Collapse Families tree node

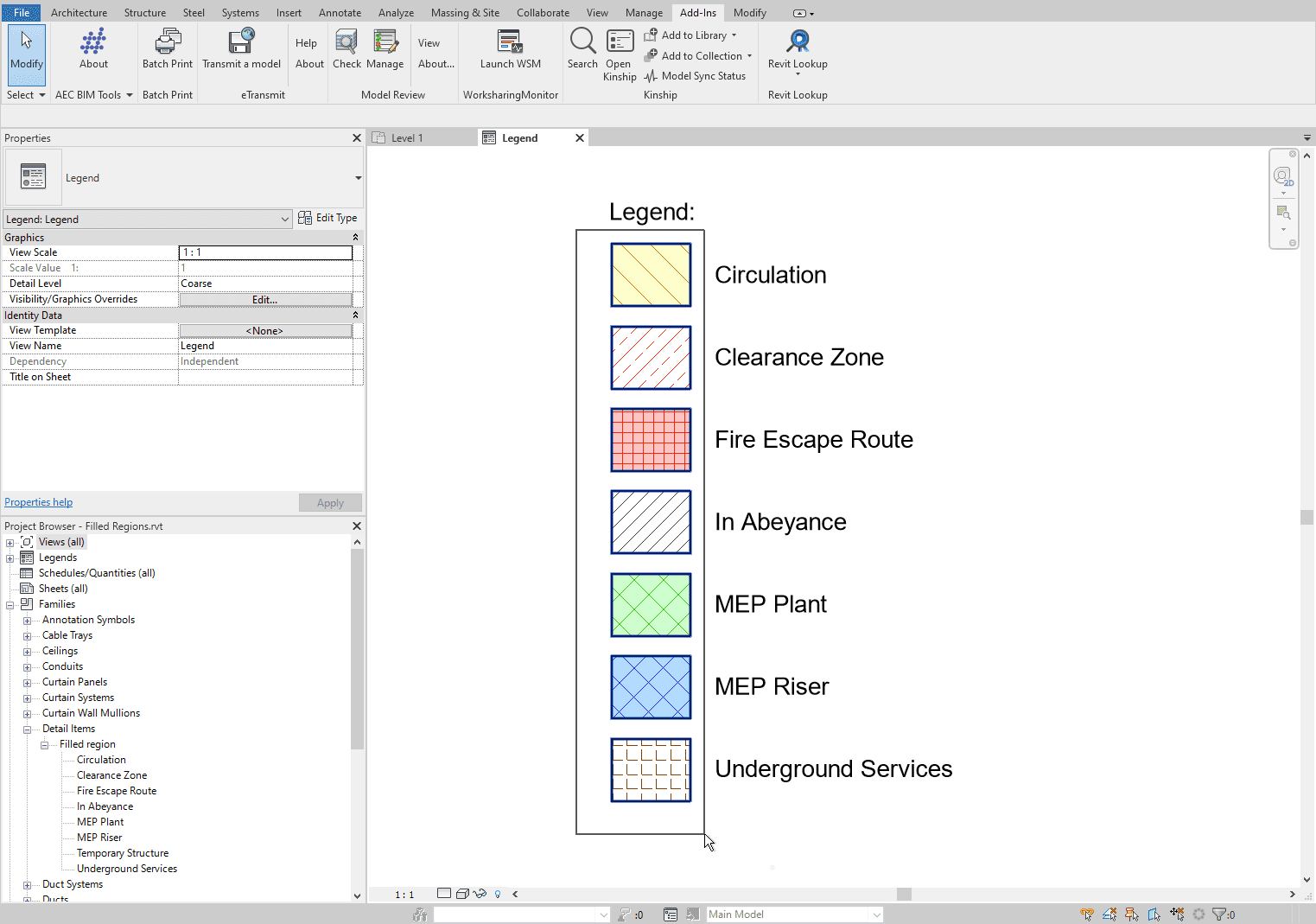[10, 605]
